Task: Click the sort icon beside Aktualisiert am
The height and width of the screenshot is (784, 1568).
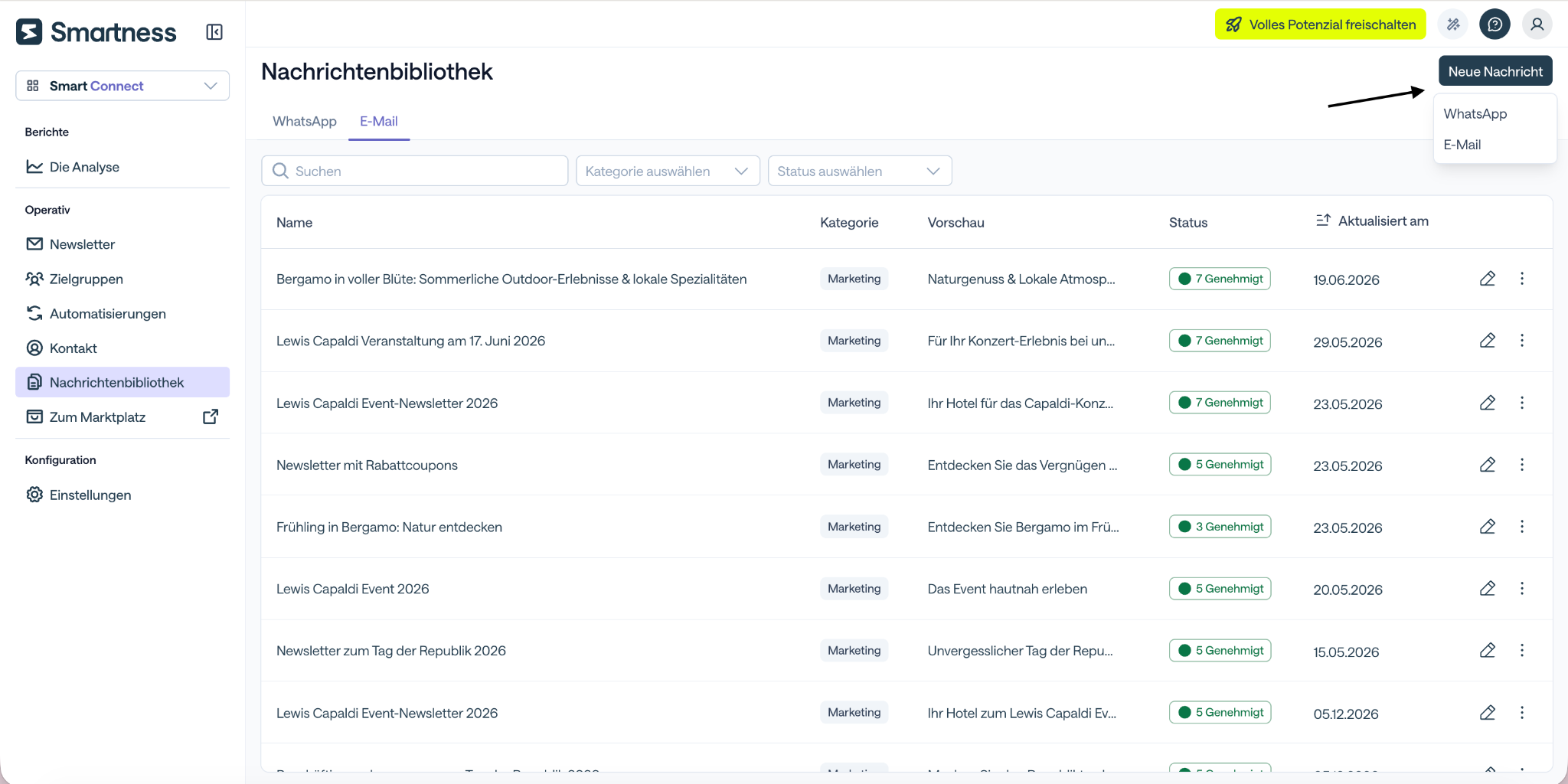Action: point(1323,220)
